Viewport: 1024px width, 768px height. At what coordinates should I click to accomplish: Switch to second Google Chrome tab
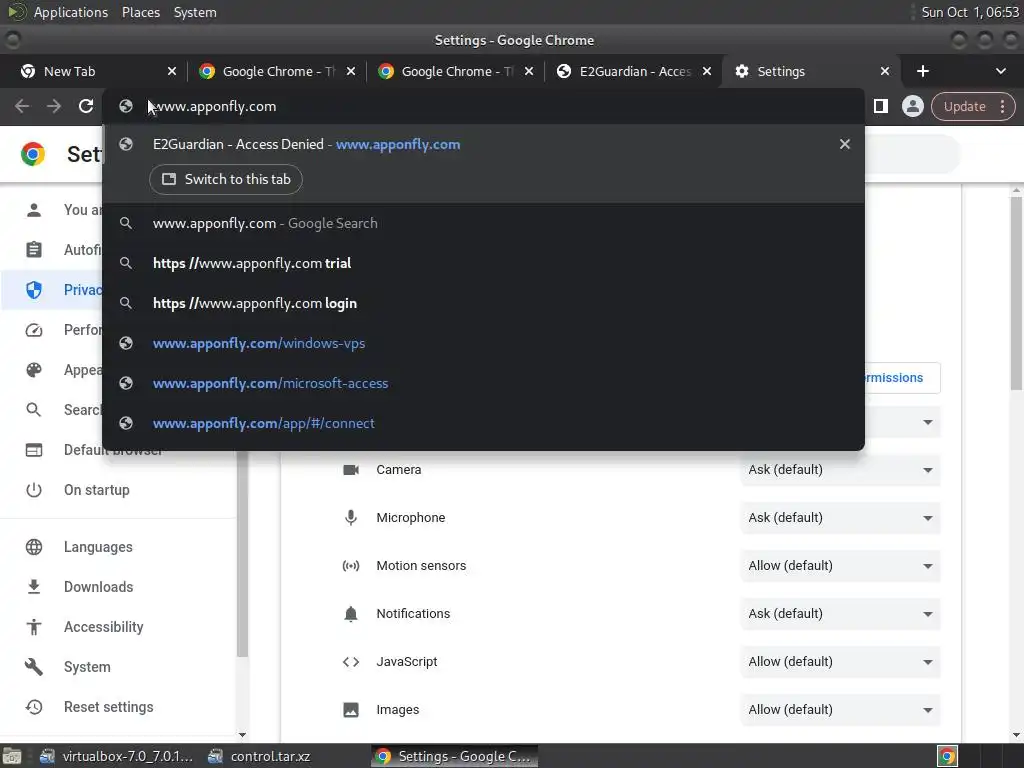pos(455,71)
